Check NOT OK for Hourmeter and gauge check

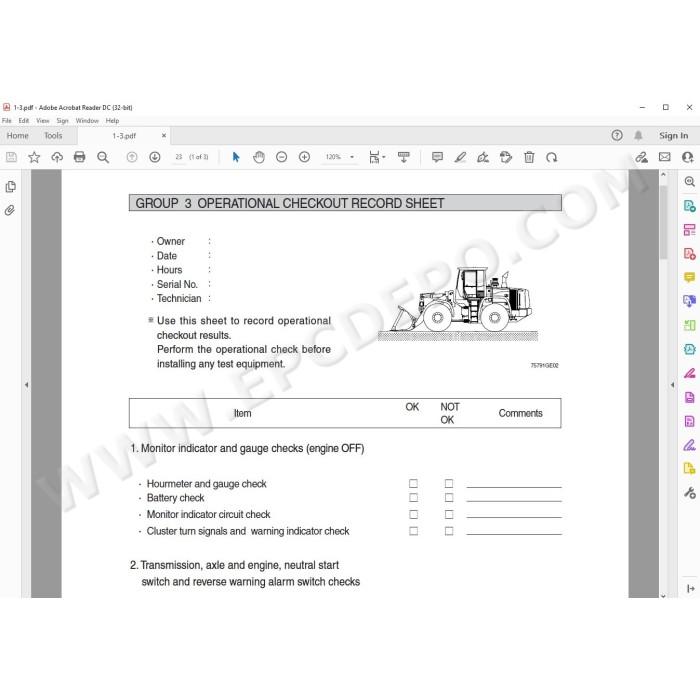click(x=449, y=483)
